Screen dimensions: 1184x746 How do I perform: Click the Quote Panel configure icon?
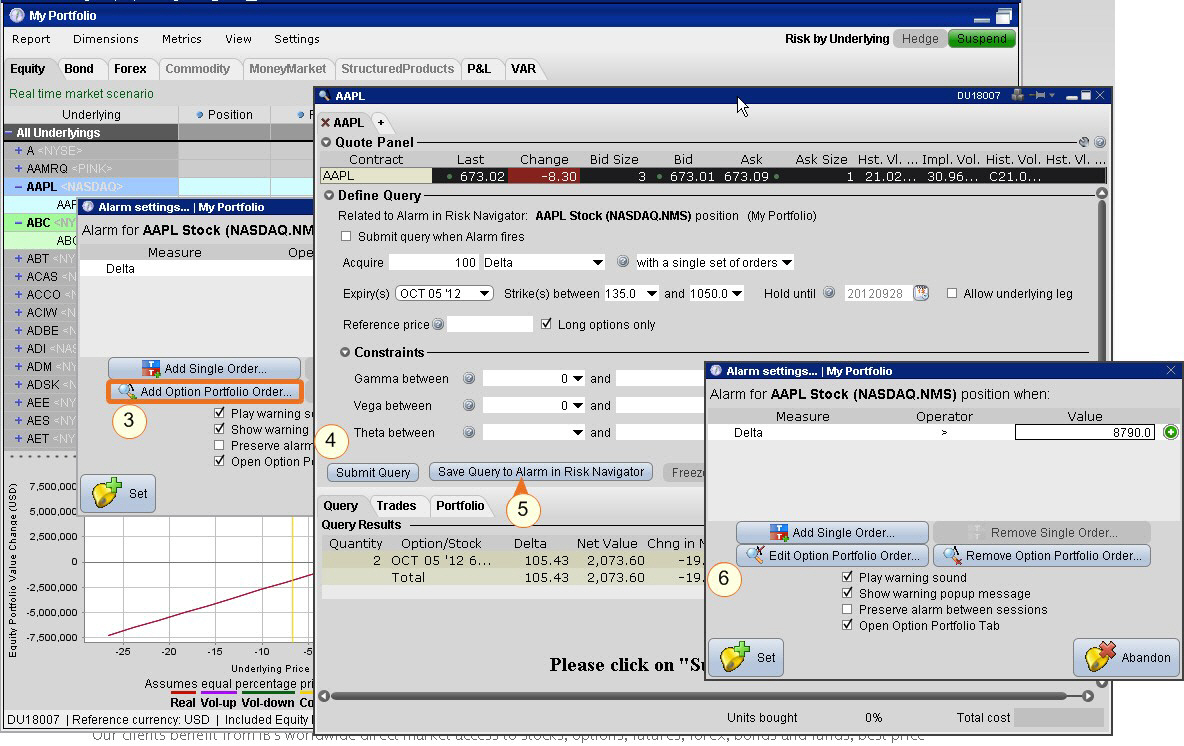(x=1084, y=143)
